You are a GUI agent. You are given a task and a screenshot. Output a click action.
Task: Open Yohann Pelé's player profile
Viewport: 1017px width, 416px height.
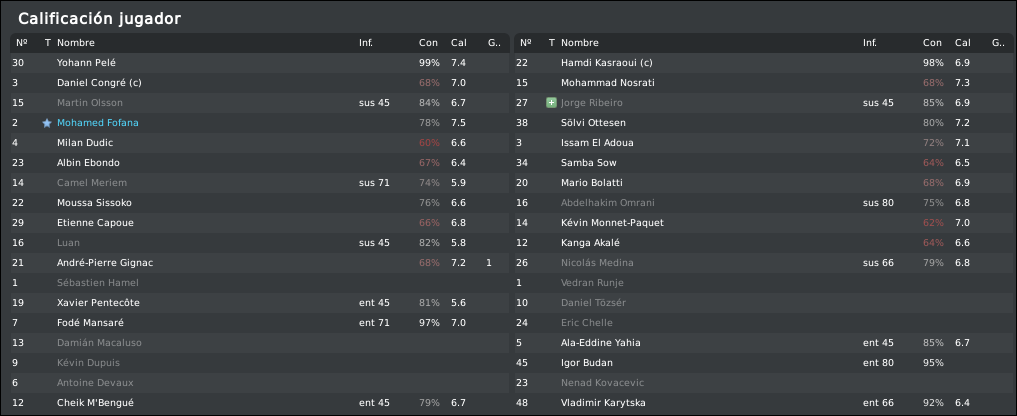(87, 63)
